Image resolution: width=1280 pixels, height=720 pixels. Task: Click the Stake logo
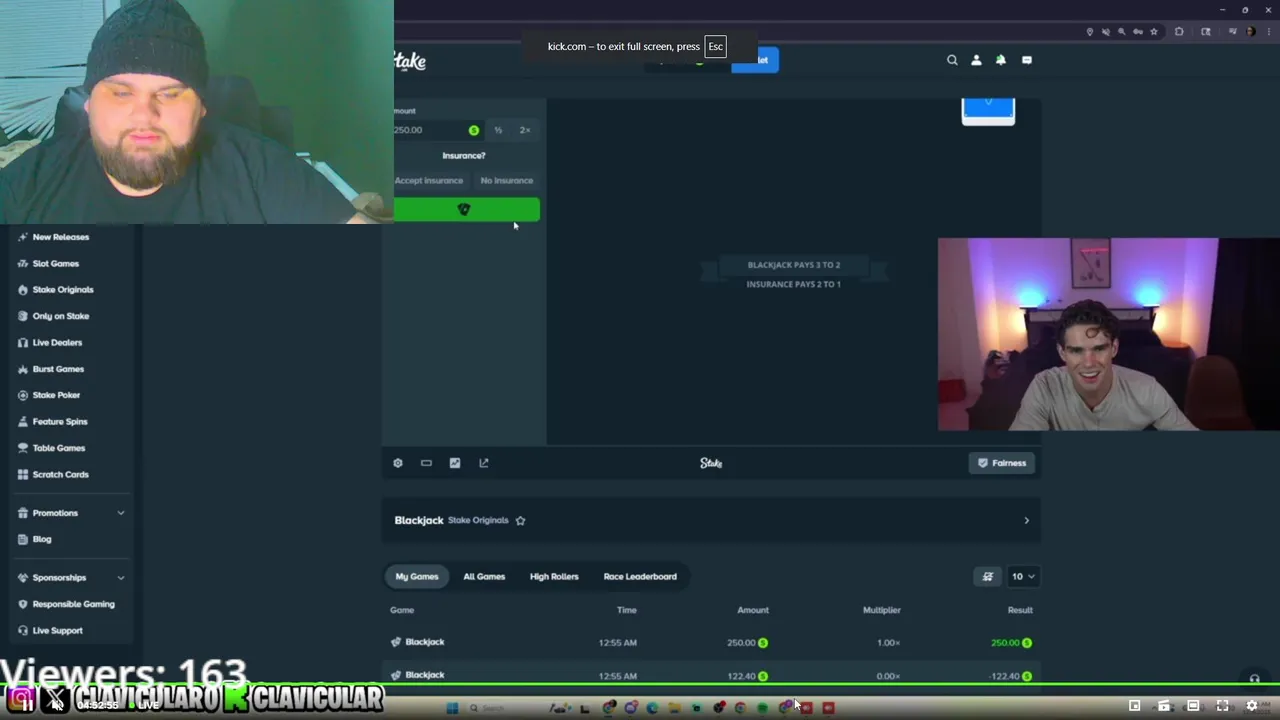[x=410, y=61]
